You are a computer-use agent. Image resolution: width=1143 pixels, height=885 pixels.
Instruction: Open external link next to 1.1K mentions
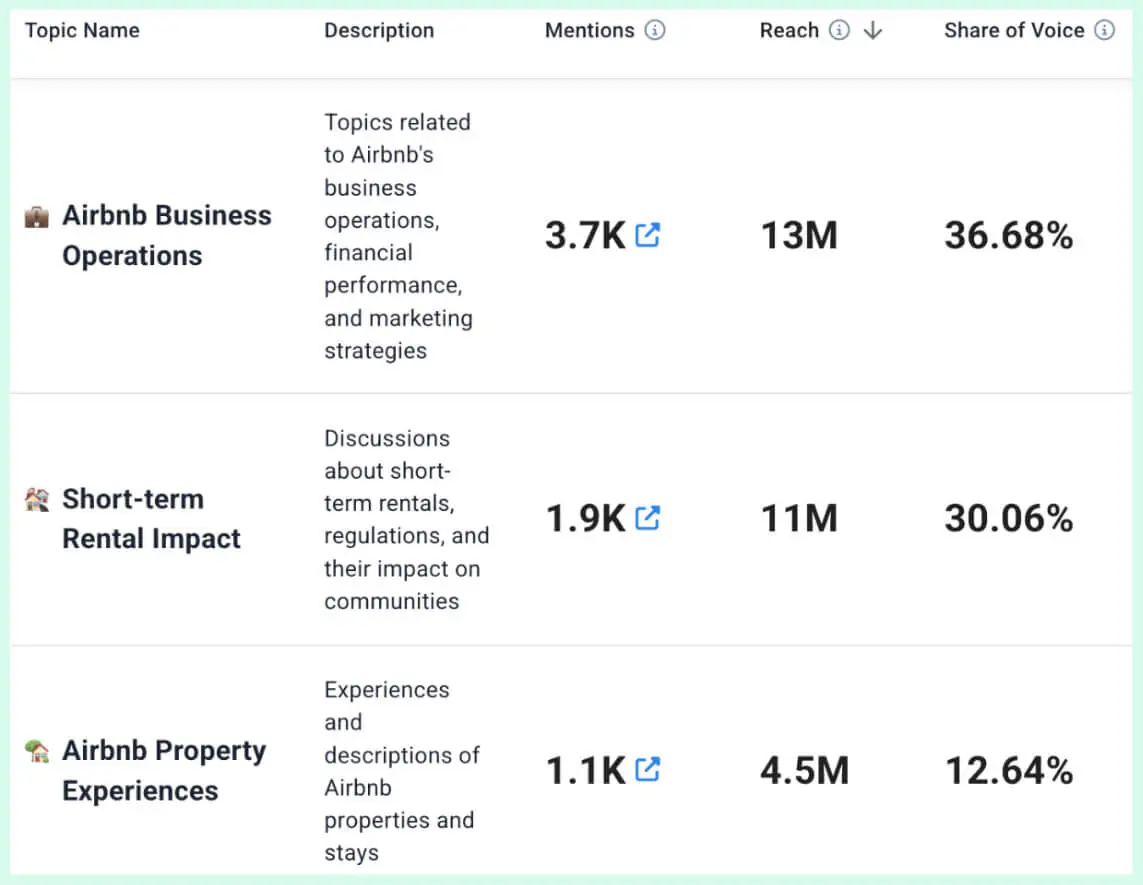(x=648, y=770)
